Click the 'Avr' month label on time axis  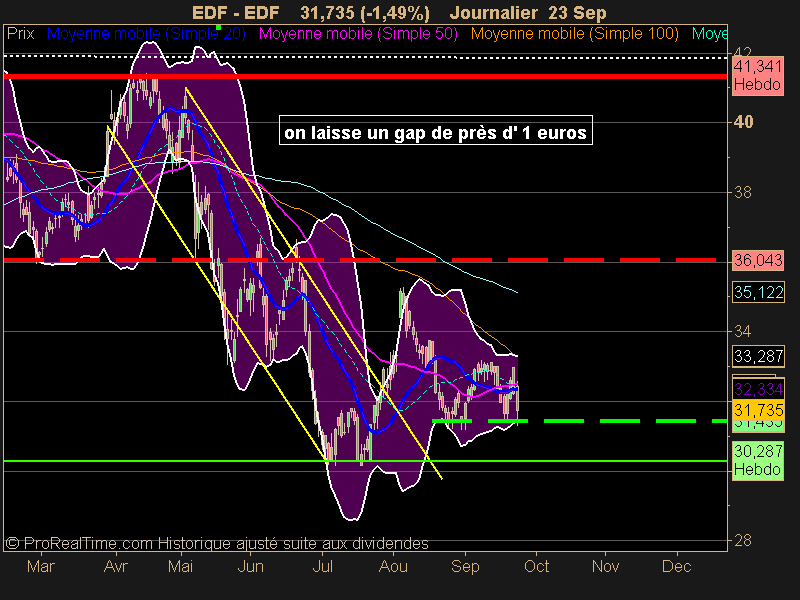pyautogui.click(x=116, y=566)
